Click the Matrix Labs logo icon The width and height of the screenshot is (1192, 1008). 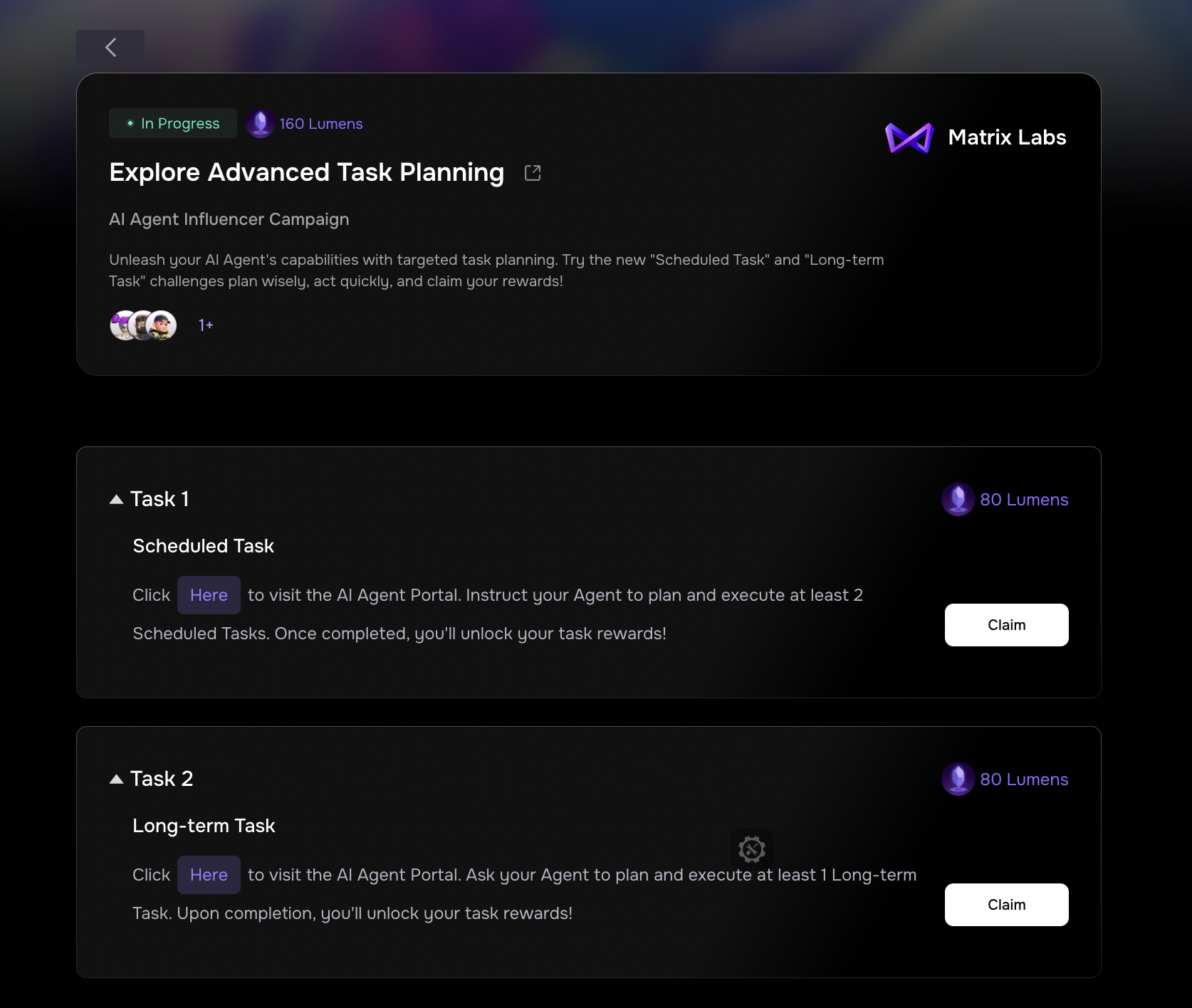pos(909,137)
